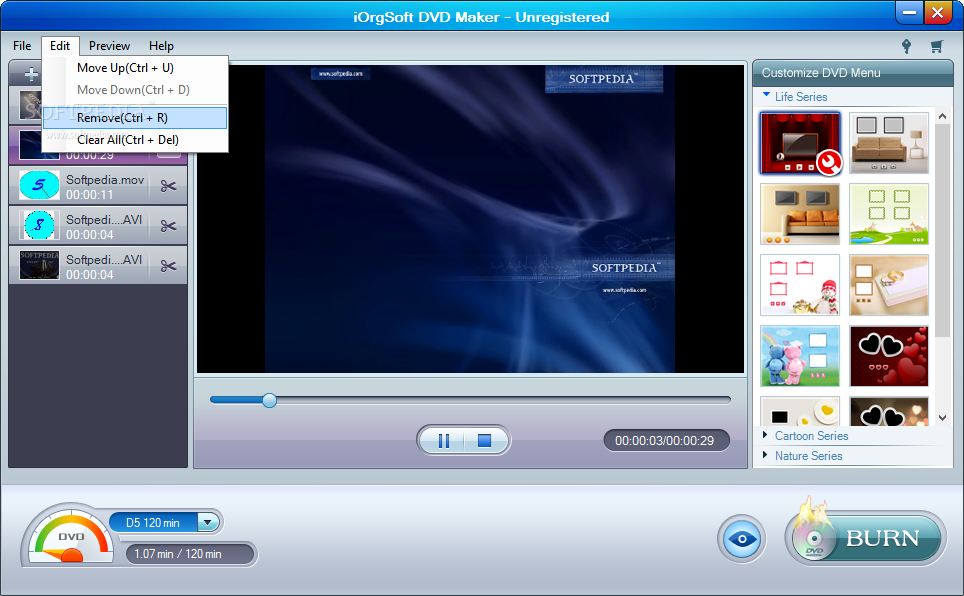Open the Preview menu
This screenshot has height=596, width=964.
click(109, 46)
